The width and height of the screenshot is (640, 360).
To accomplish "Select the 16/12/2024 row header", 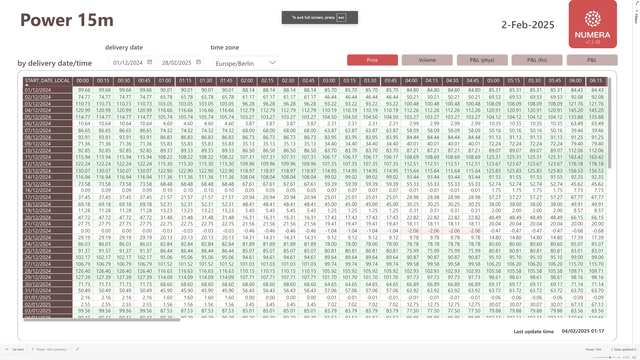I will coord(48,191).
